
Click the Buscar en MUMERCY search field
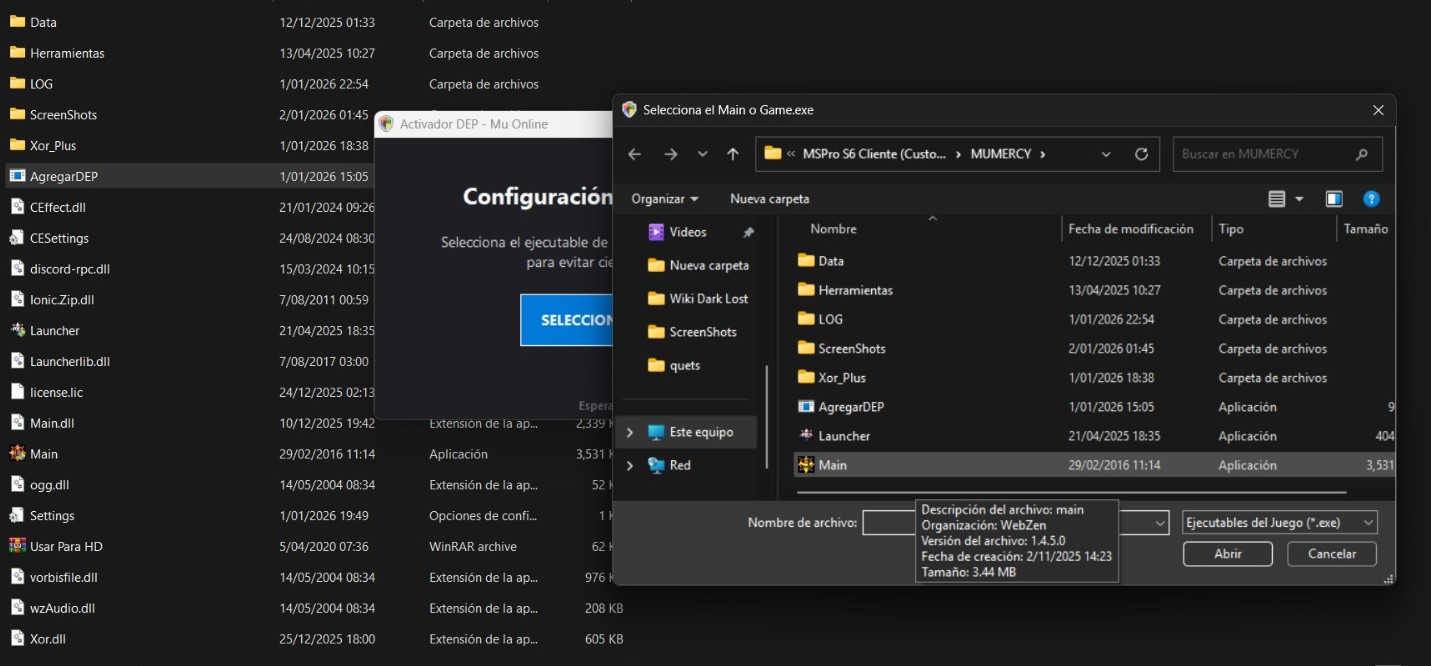point(1265,154)
